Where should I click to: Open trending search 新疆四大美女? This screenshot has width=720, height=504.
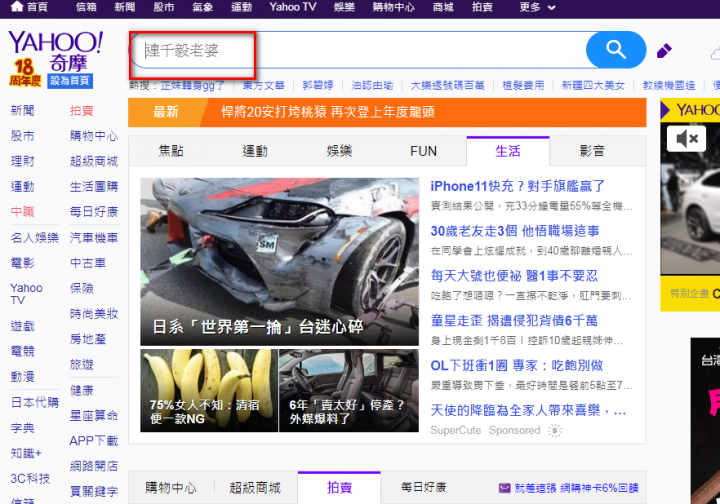click(593, 85)
